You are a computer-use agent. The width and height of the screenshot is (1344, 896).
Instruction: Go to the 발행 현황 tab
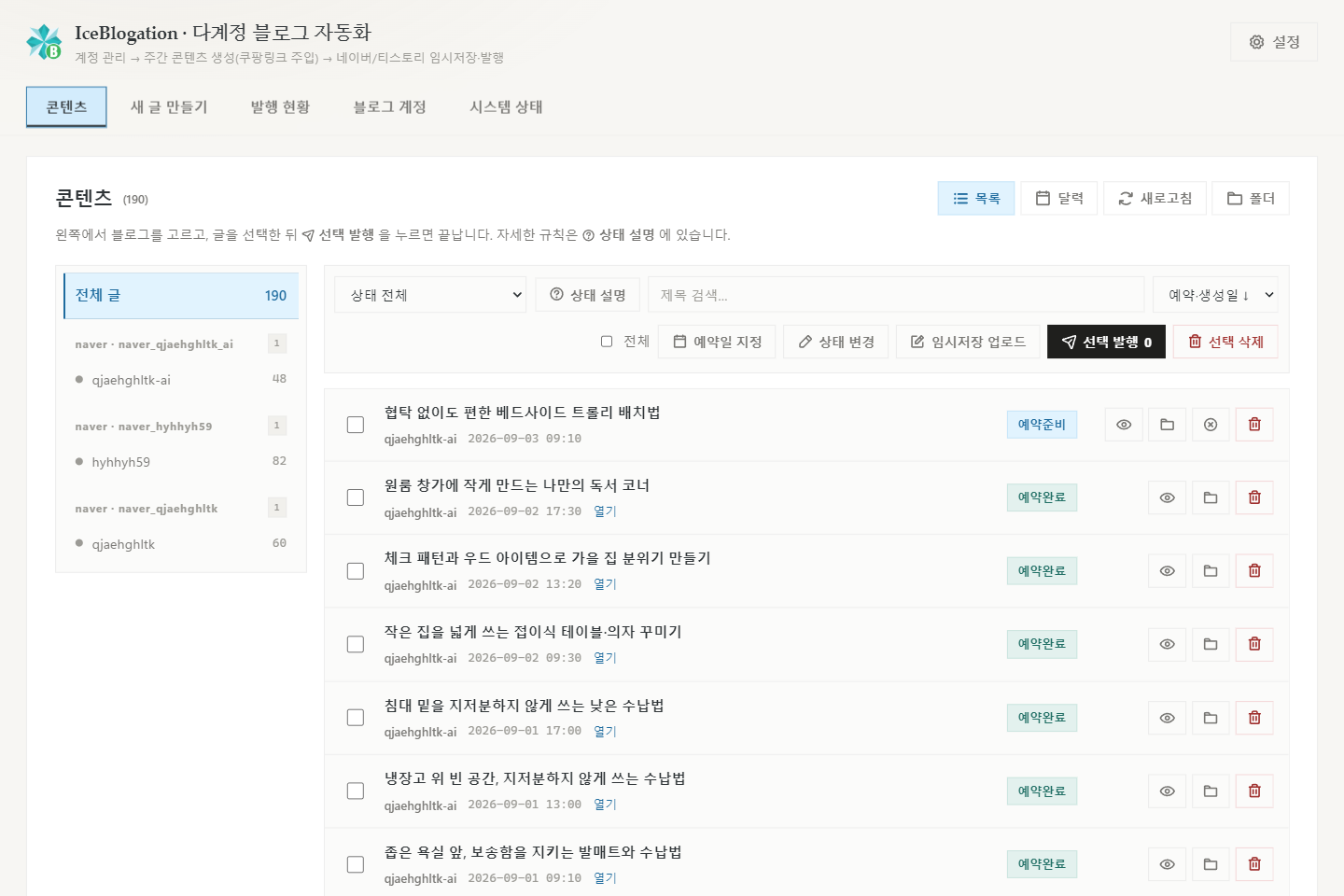click(x=280, y=106)
